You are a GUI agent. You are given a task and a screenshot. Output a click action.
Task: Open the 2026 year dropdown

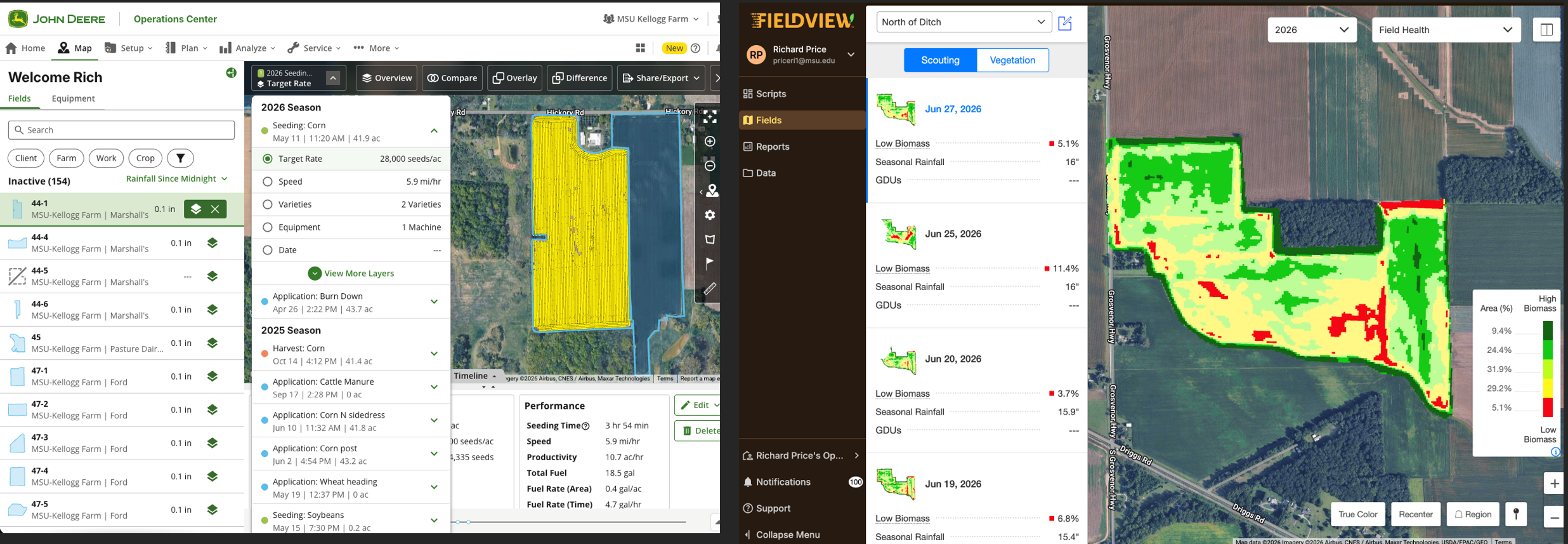tap(1312, 30)
